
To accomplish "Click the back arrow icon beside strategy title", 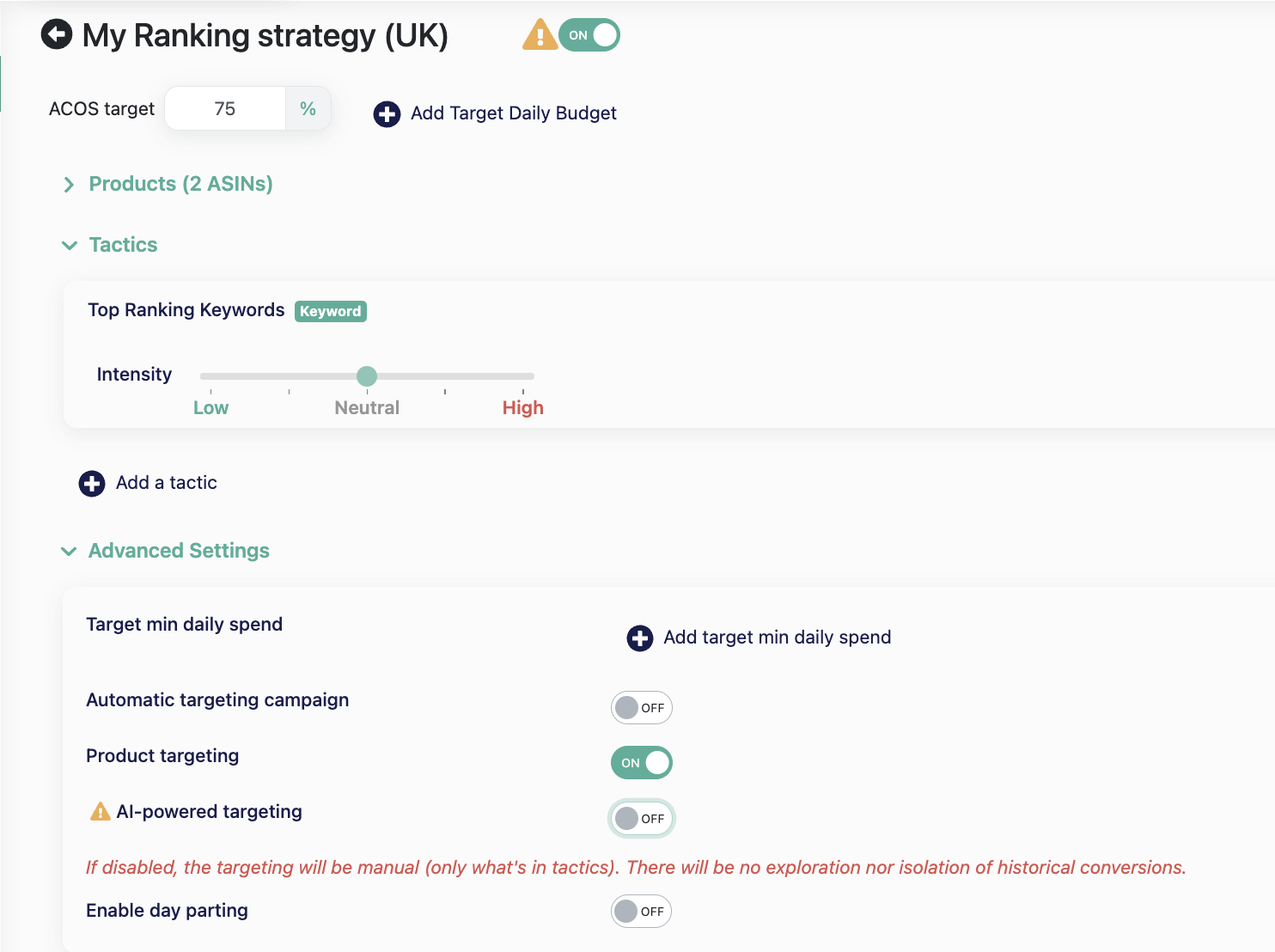I will [57, 34].
